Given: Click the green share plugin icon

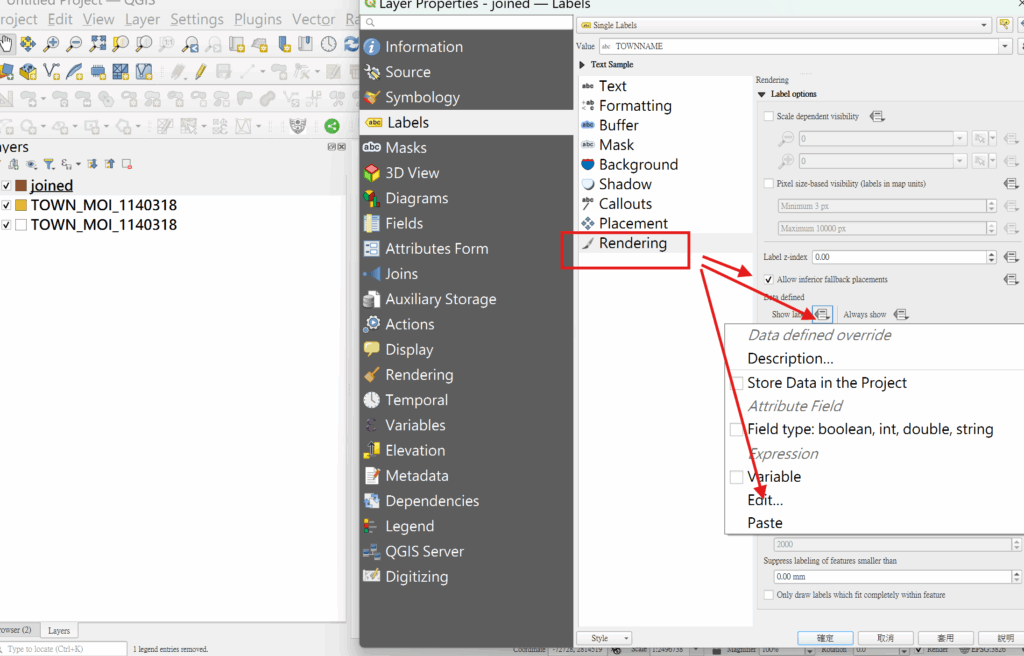Looking at the screenshot, I should point(332,125).
